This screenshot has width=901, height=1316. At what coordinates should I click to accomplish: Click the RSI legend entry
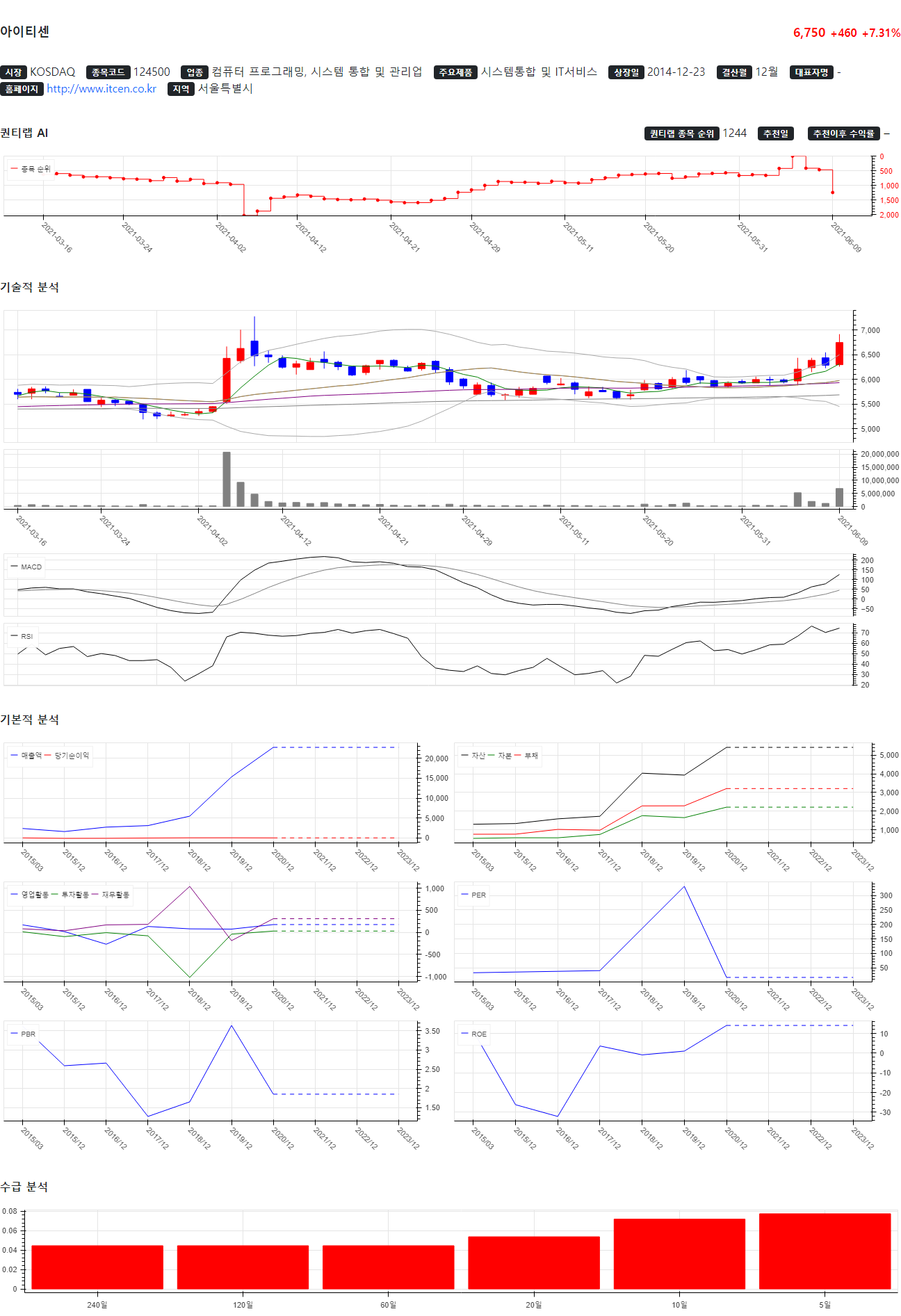[x=22, y=637]
